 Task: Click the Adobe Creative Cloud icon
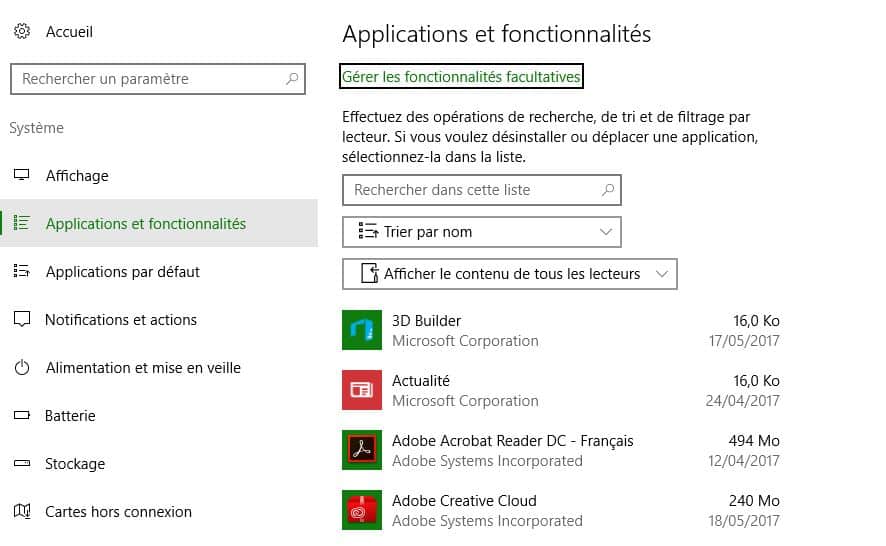[362, 510]
